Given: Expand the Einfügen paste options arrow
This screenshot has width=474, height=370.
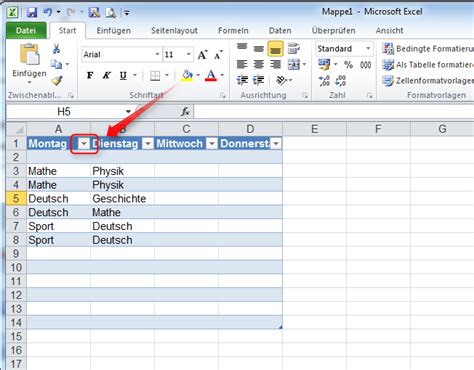Looking at the screenshot, I should tap(29, 82).
